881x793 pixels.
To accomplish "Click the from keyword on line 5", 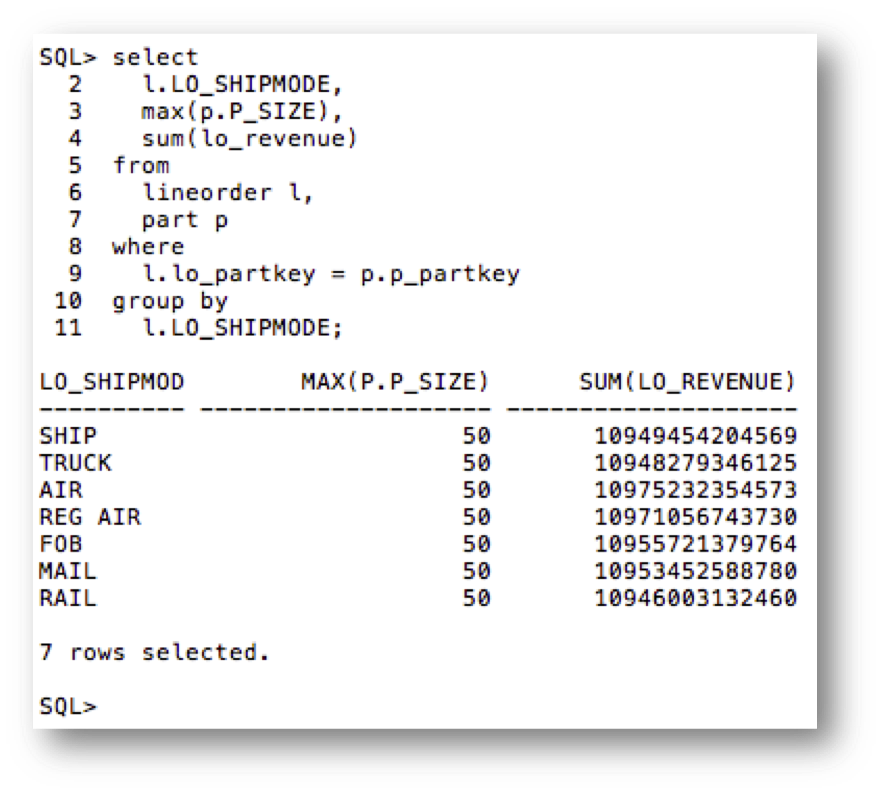I will coord(140,165).
